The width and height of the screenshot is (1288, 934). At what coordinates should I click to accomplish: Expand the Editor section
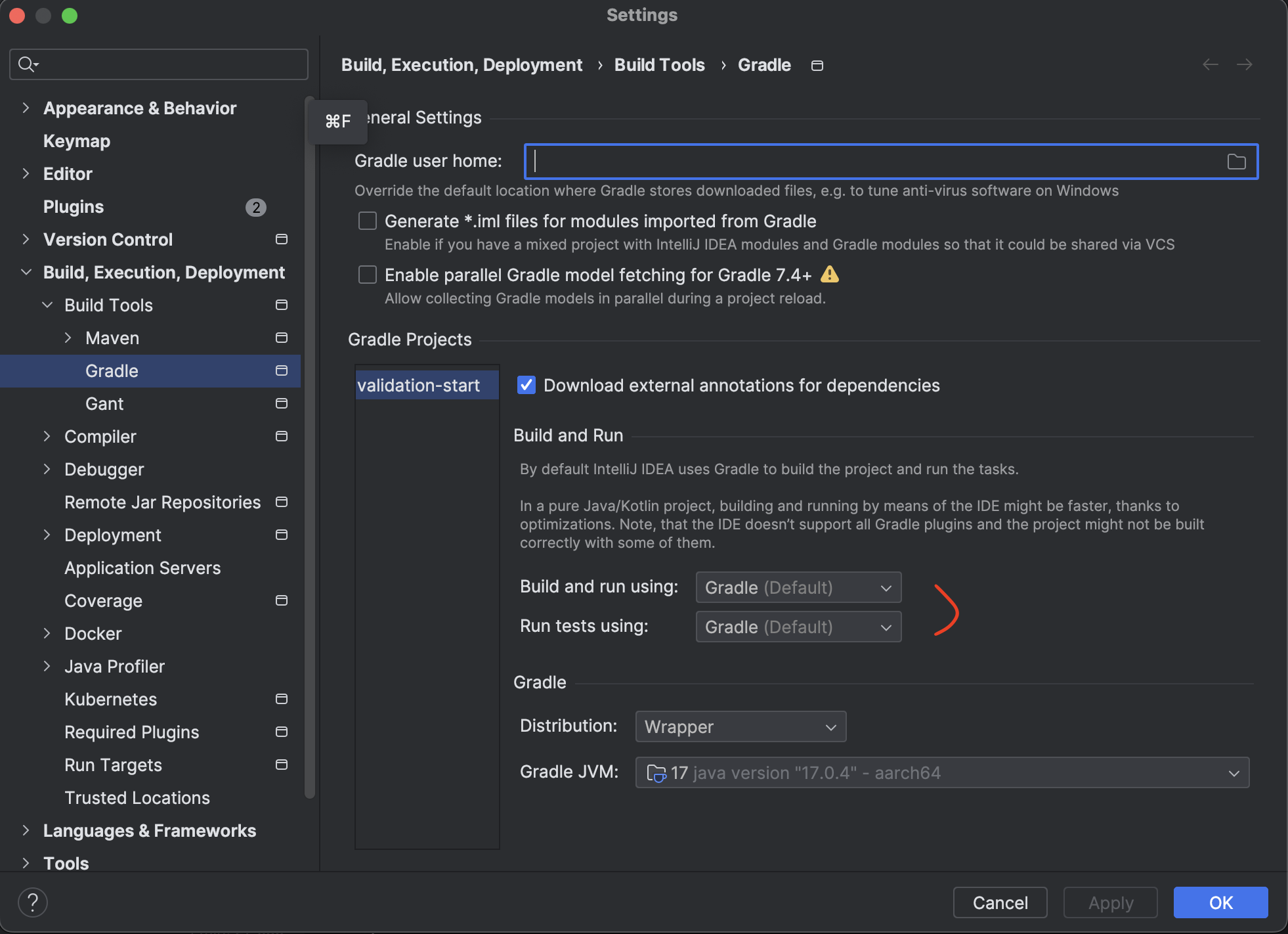pos(26,173)
